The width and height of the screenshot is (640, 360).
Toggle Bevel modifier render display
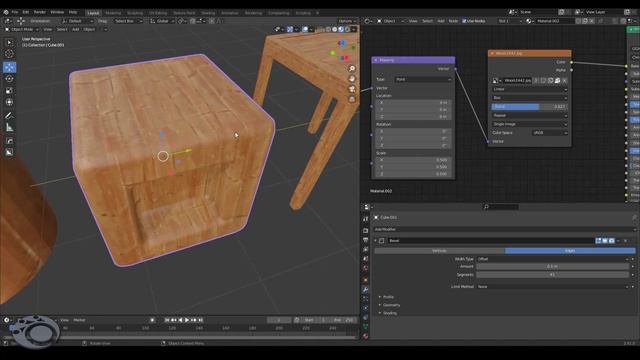pyautogui.click(x=611, y=241)
